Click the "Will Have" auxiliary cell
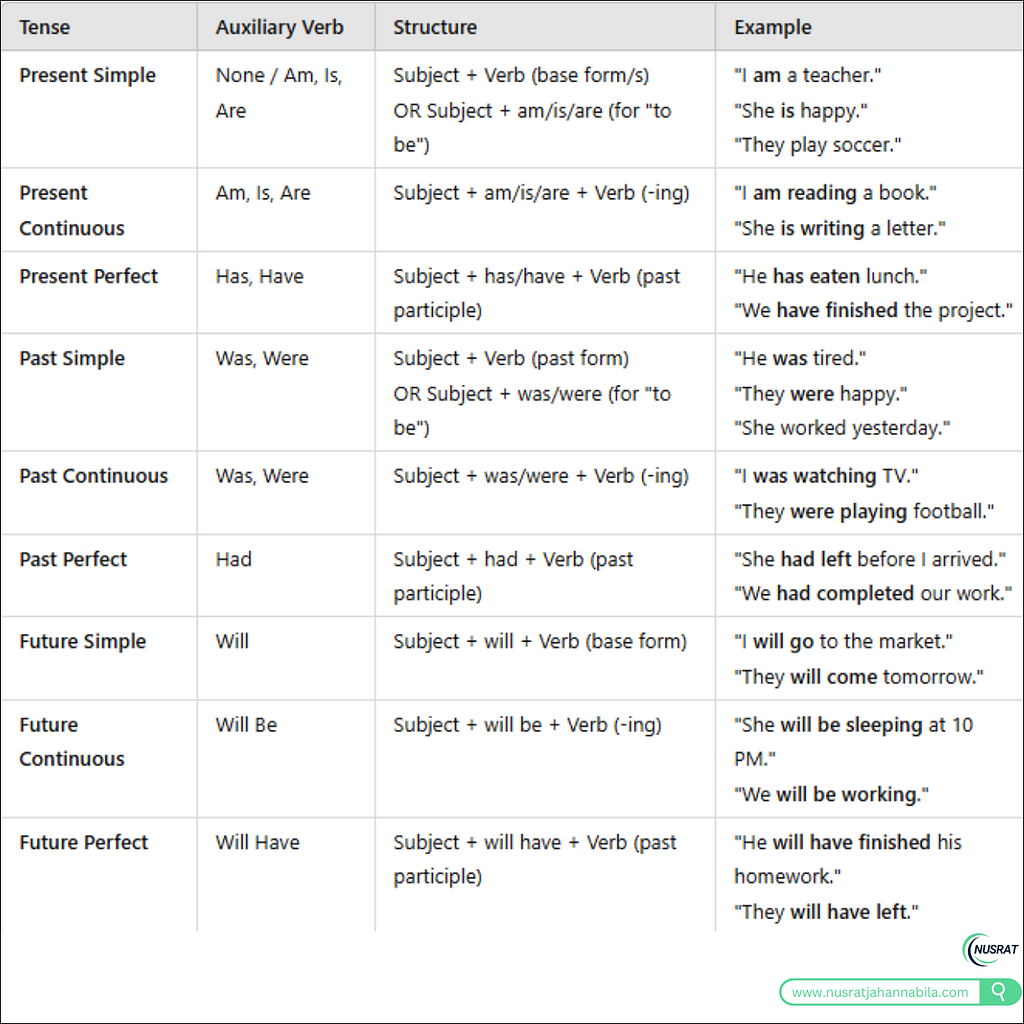This screenshot has width=1024, height=1024. pyautogui.click(x=257, y=842)
